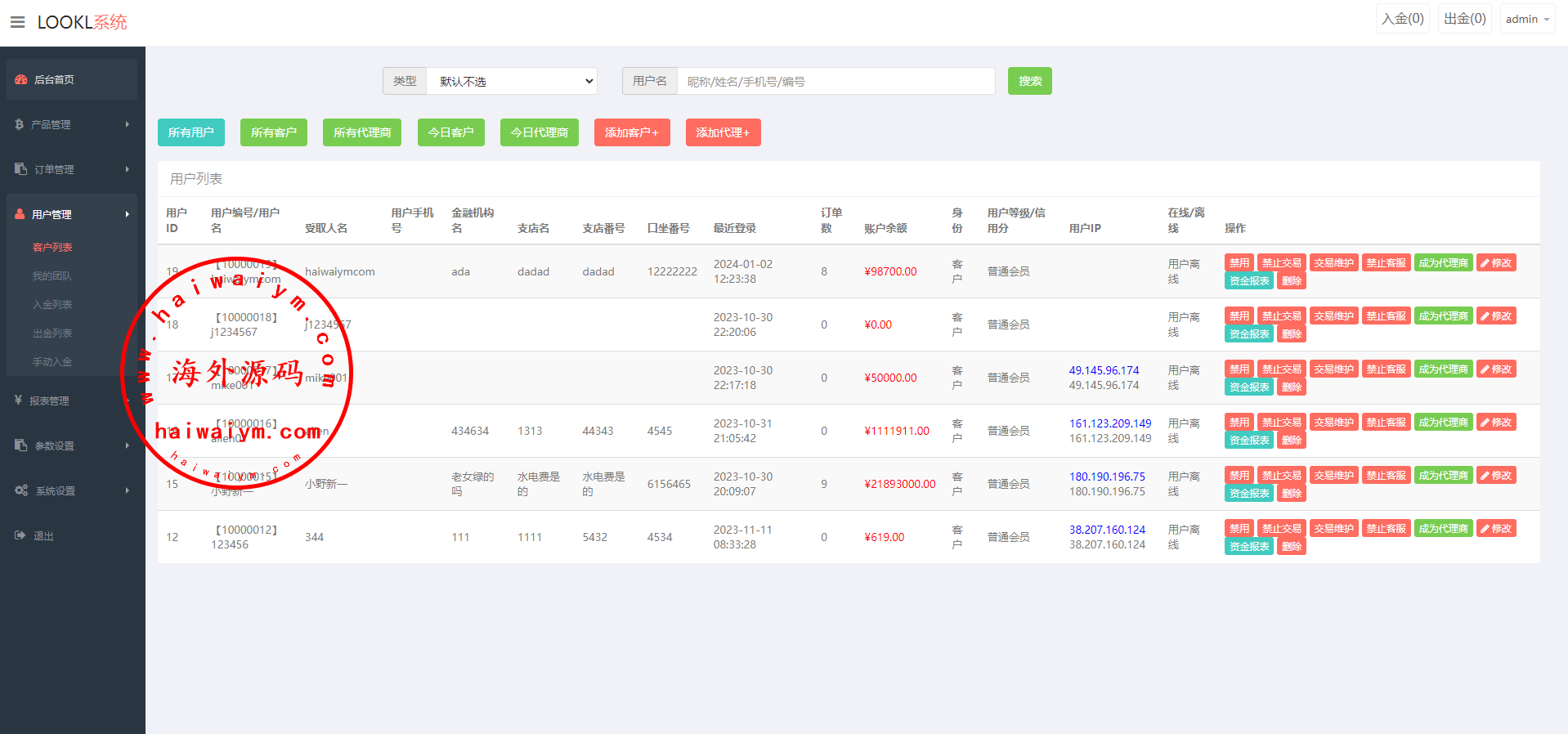
Task: Click the 订单管理 sidebar icon
Action: tap(21, 169)
